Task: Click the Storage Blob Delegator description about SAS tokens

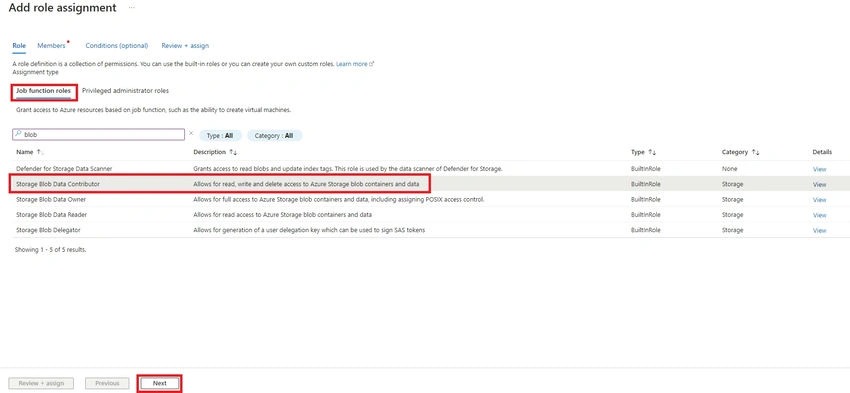Action: [x=309, y=230]
